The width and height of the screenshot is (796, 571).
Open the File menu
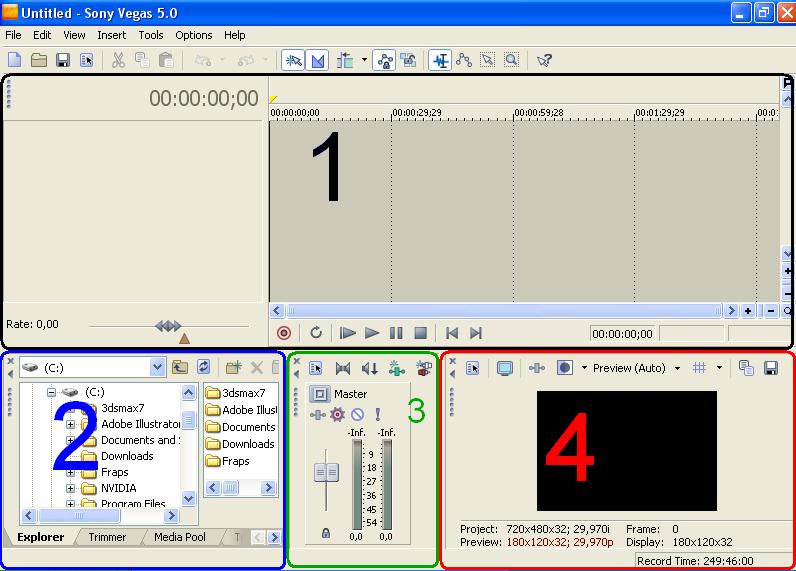13,35
